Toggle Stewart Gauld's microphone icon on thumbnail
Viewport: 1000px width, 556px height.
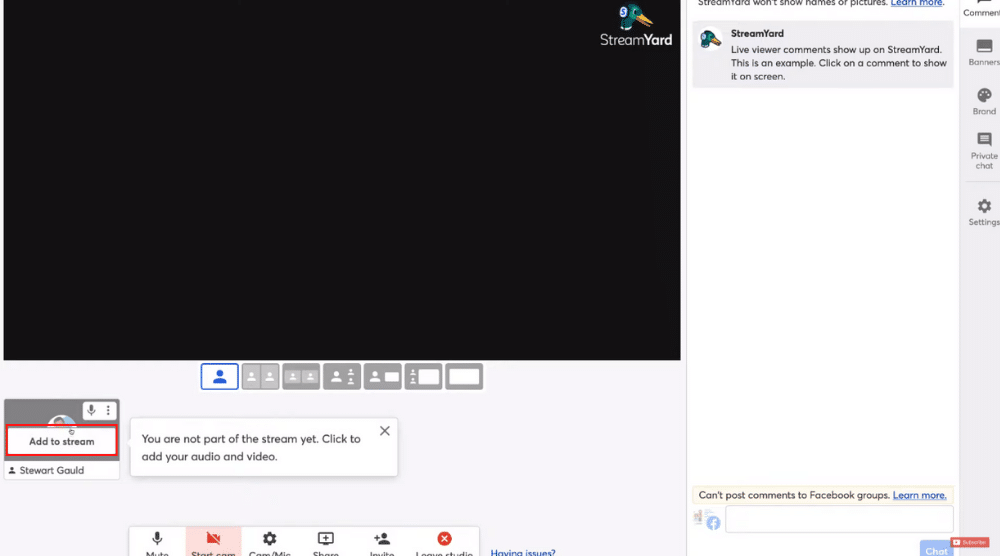point(91,410)
